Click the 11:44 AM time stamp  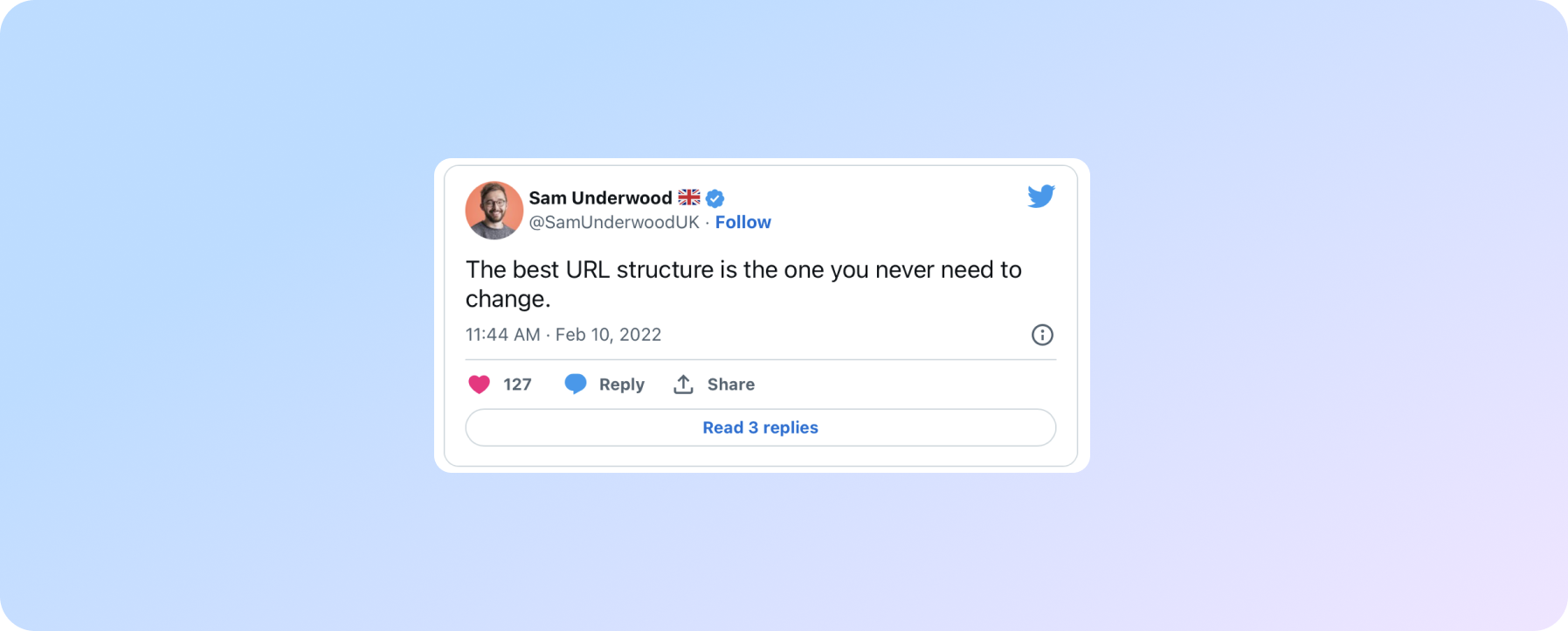click(x=502, y=335)
